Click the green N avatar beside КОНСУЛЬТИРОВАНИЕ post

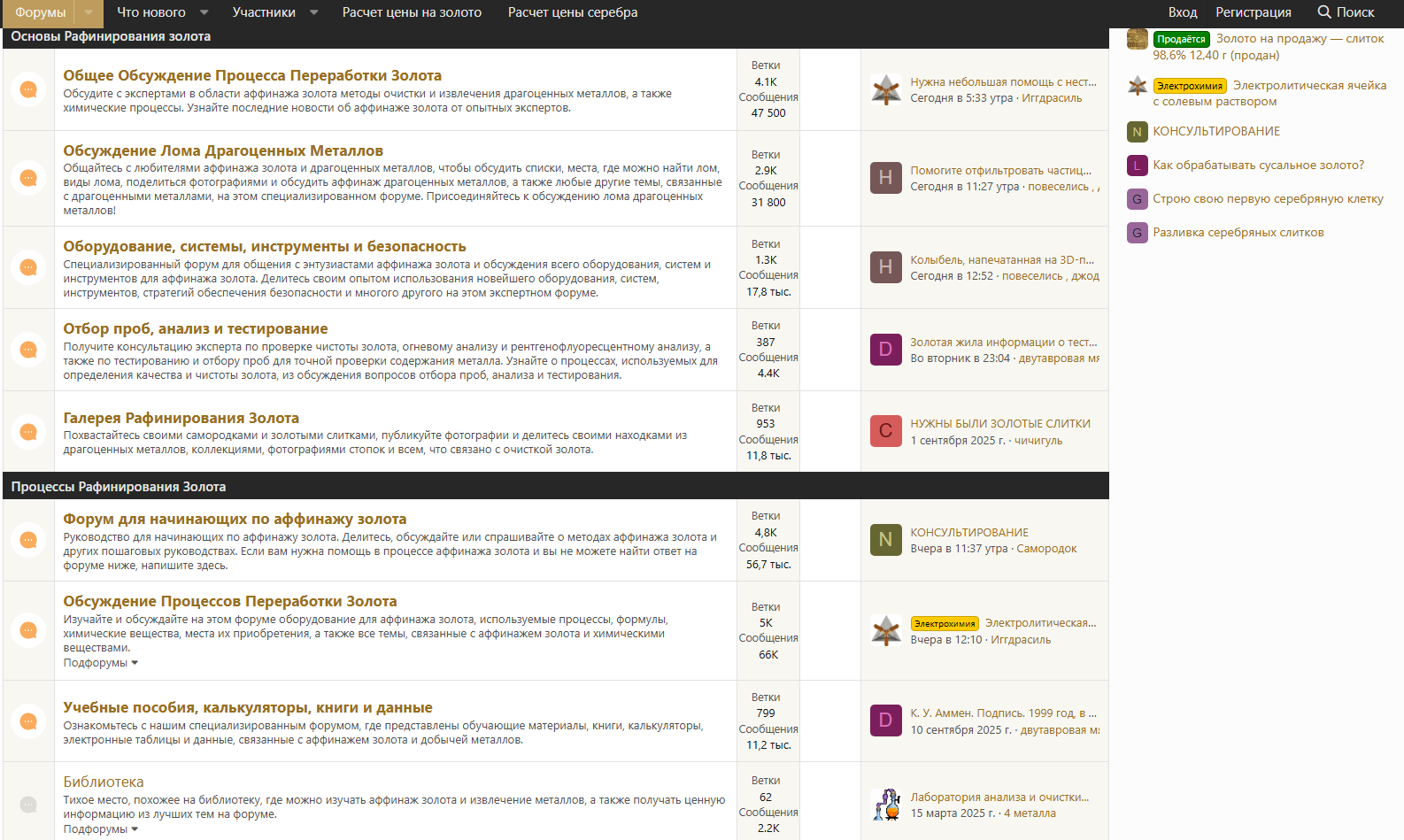click(885, 540)
